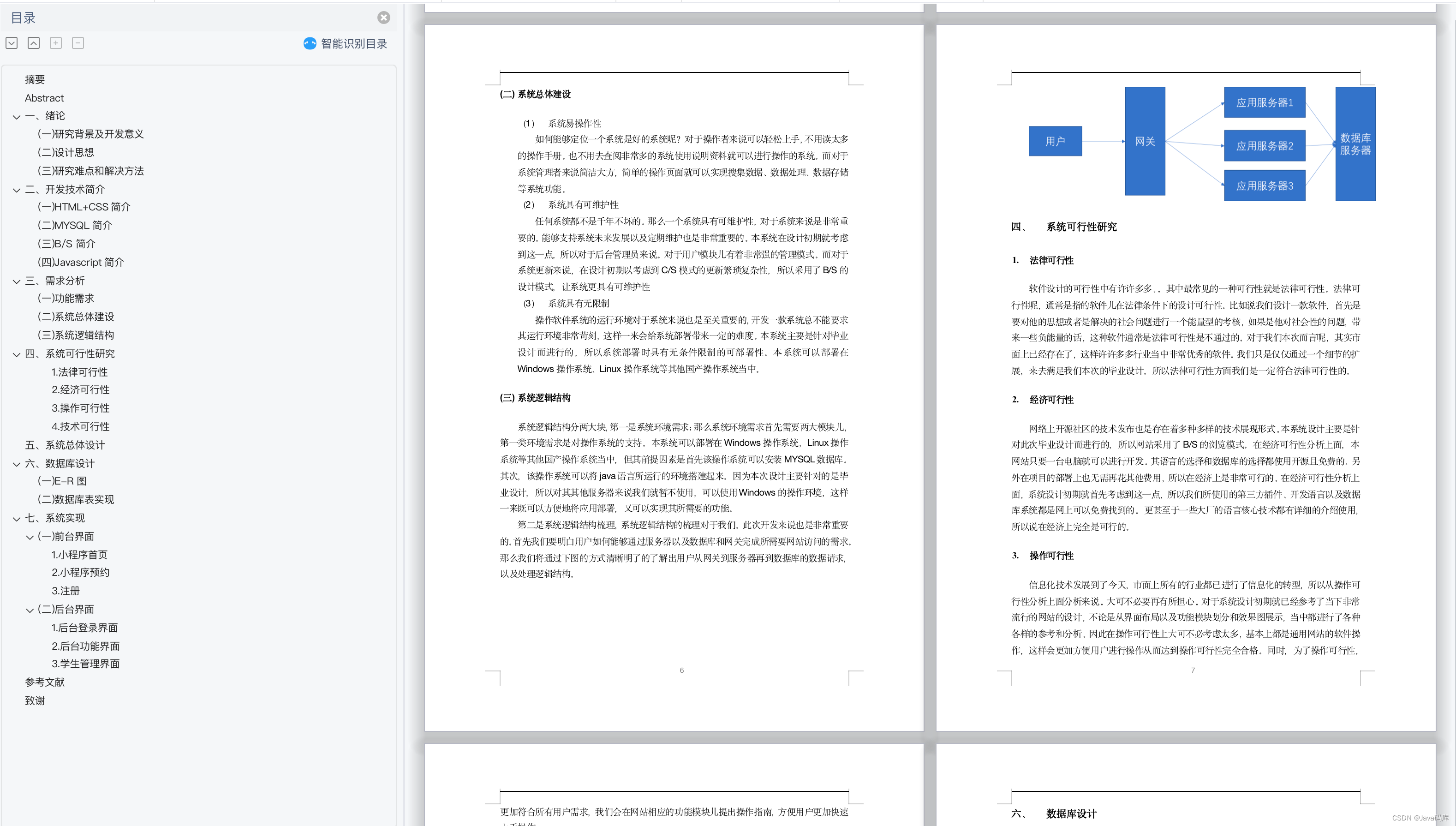The width and height of the screenshot is (1456, 826).
Task: Open (二)设计思想 outline entry
Action: (x=65, y=152)
